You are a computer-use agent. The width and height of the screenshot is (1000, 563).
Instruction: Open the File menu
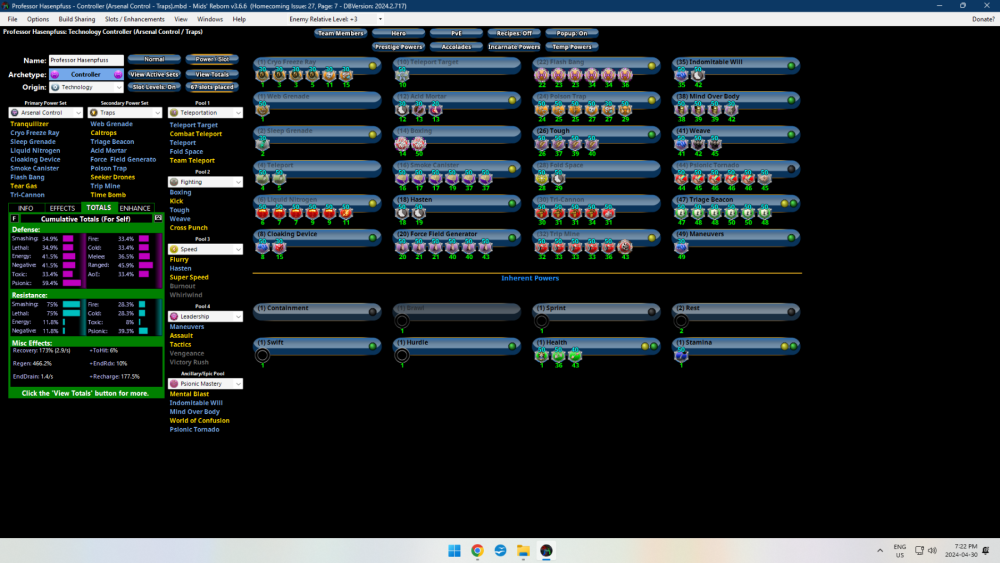(12, 19)
